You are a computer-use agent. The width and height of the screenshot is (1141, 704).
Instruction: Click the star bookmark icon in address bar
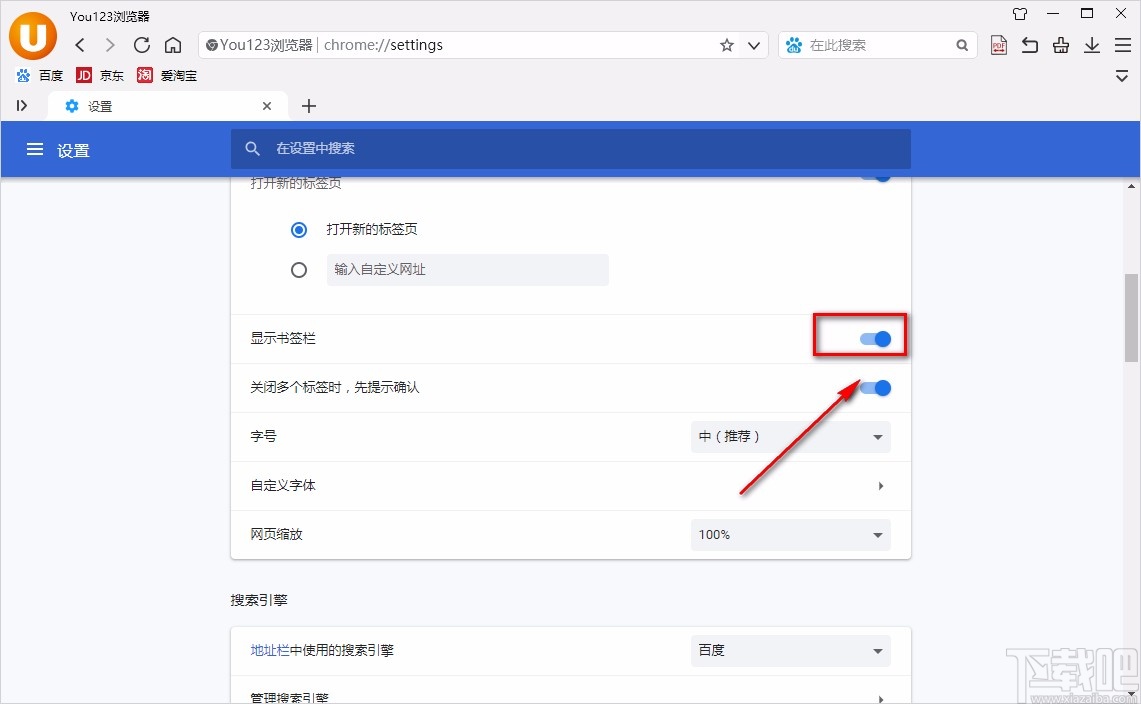pyautogui.click(x=727, y=45)
